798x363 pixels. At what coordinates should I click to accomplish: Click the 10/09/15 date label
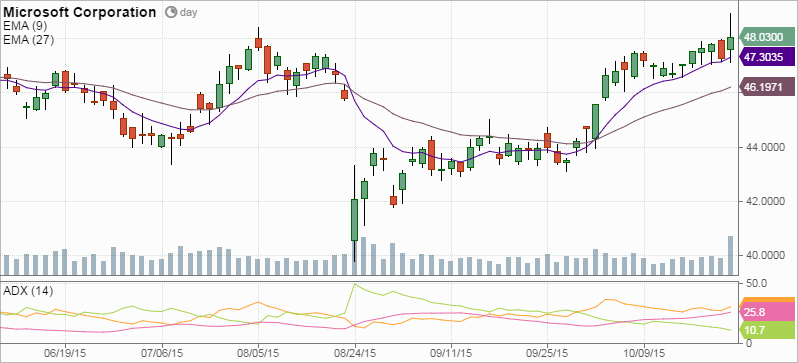pyautogui.click(x=644, y=352)
